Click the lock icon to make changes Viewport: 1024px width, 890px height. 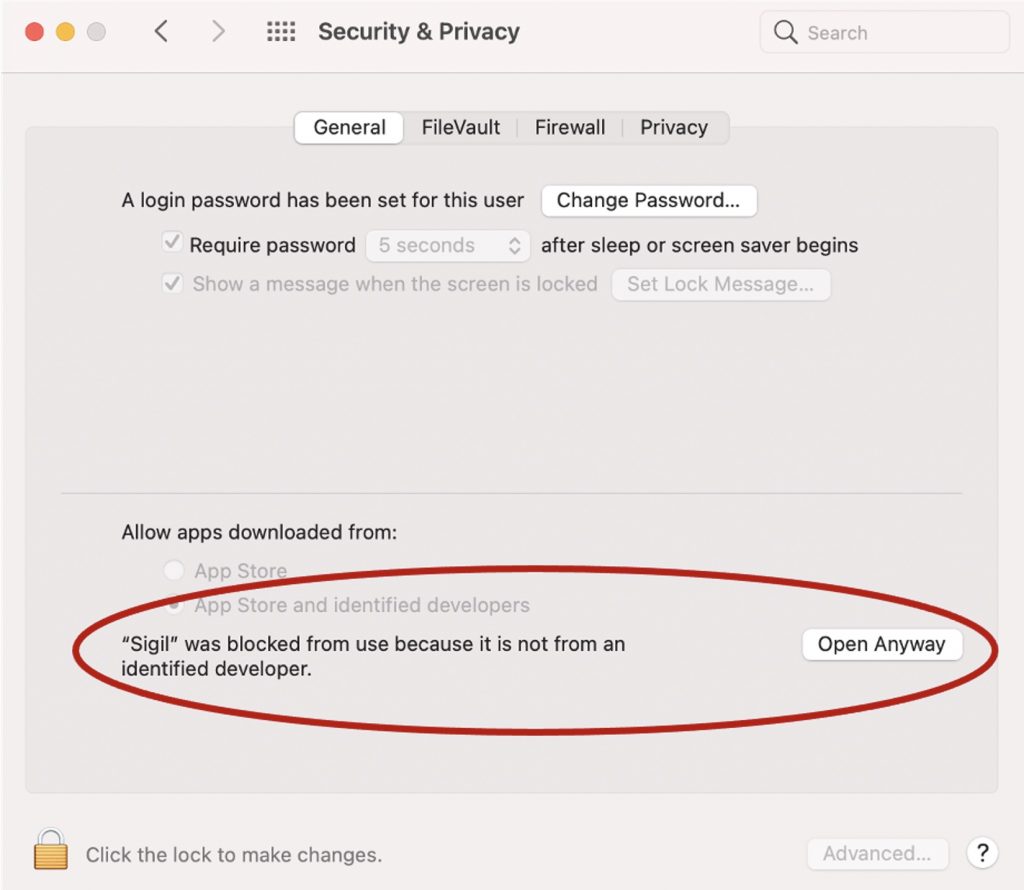tap(50, 850)
